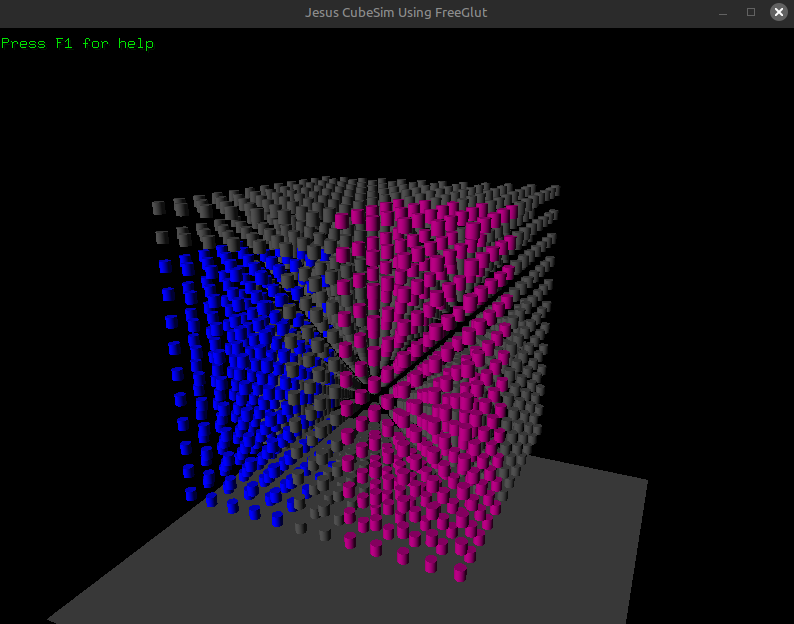Image resolution: width=794 pixels, height=624 pixels.
Task: Select the top-right corner gray LED
Action: tap(553, 191)
